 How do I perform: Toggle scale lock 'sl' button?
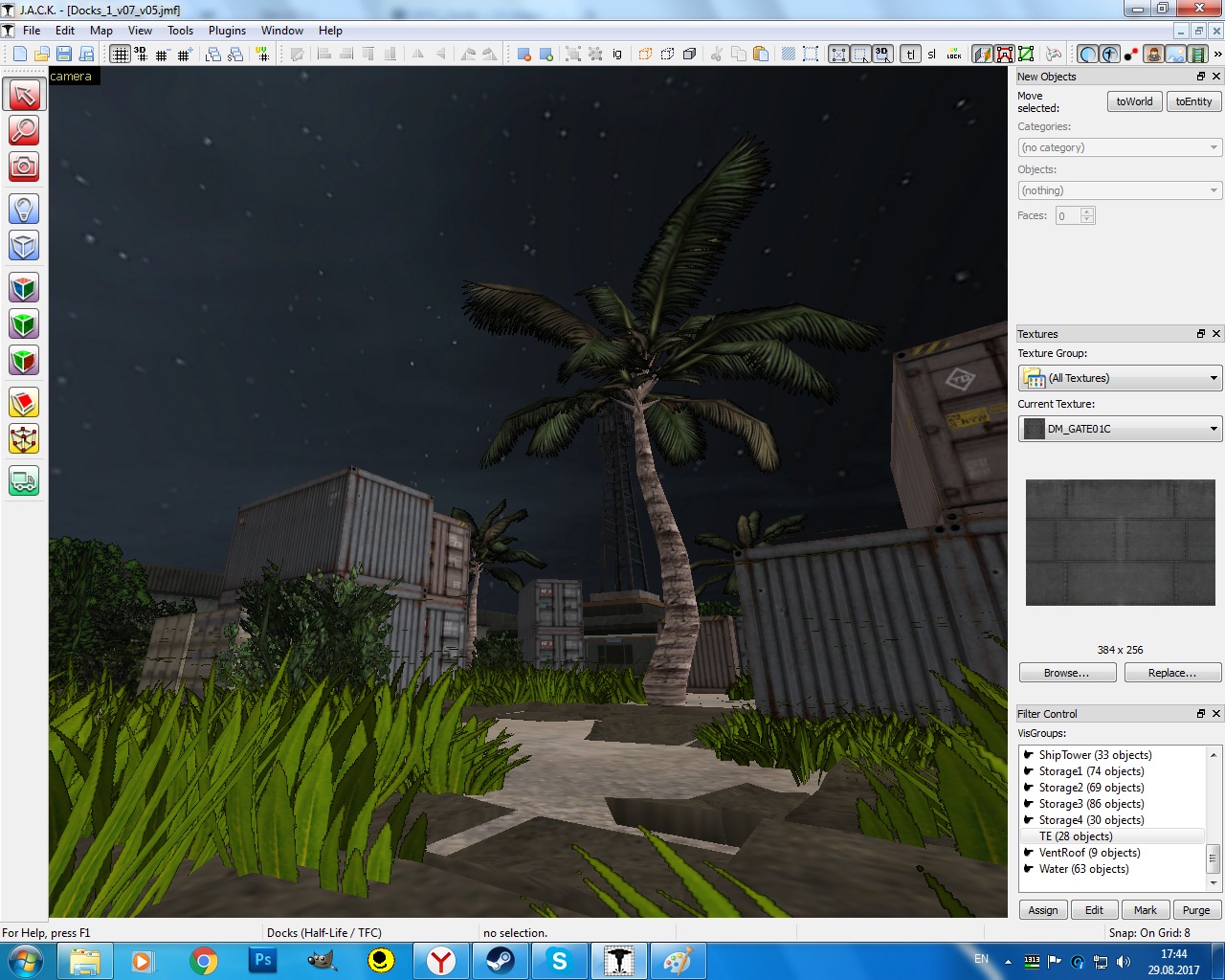(932, 54)
